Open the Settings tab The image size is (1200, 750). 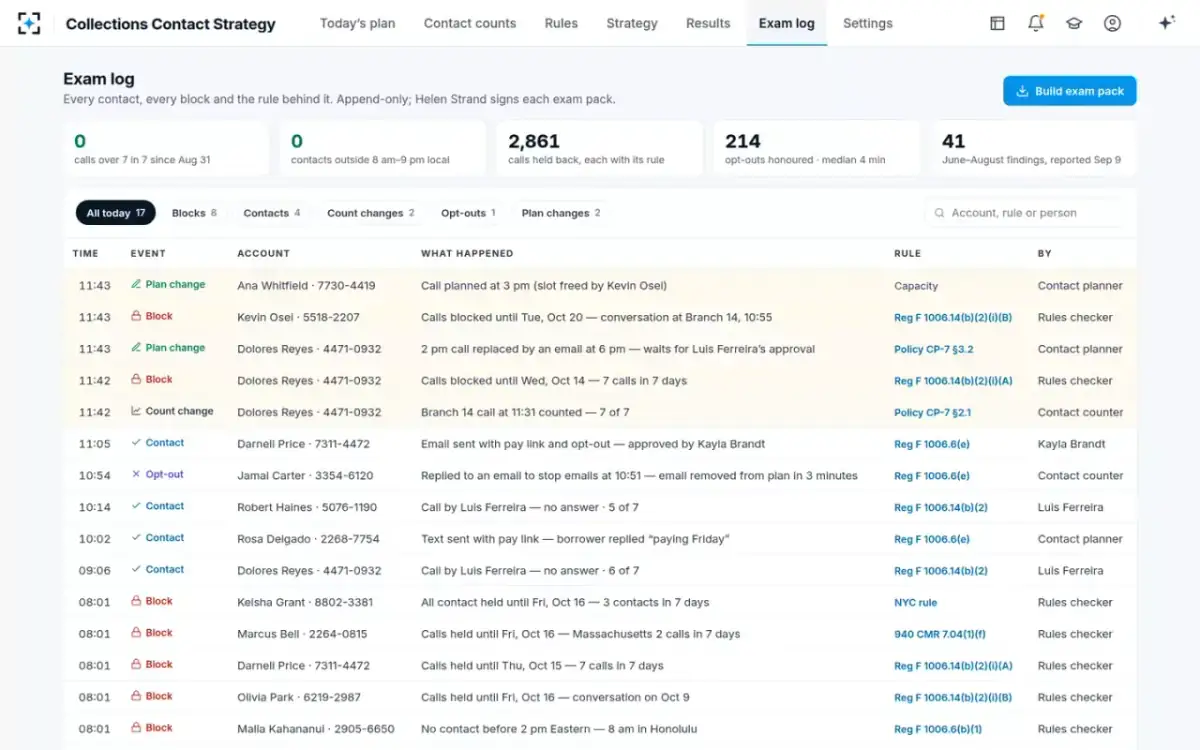tap(868, 23)
